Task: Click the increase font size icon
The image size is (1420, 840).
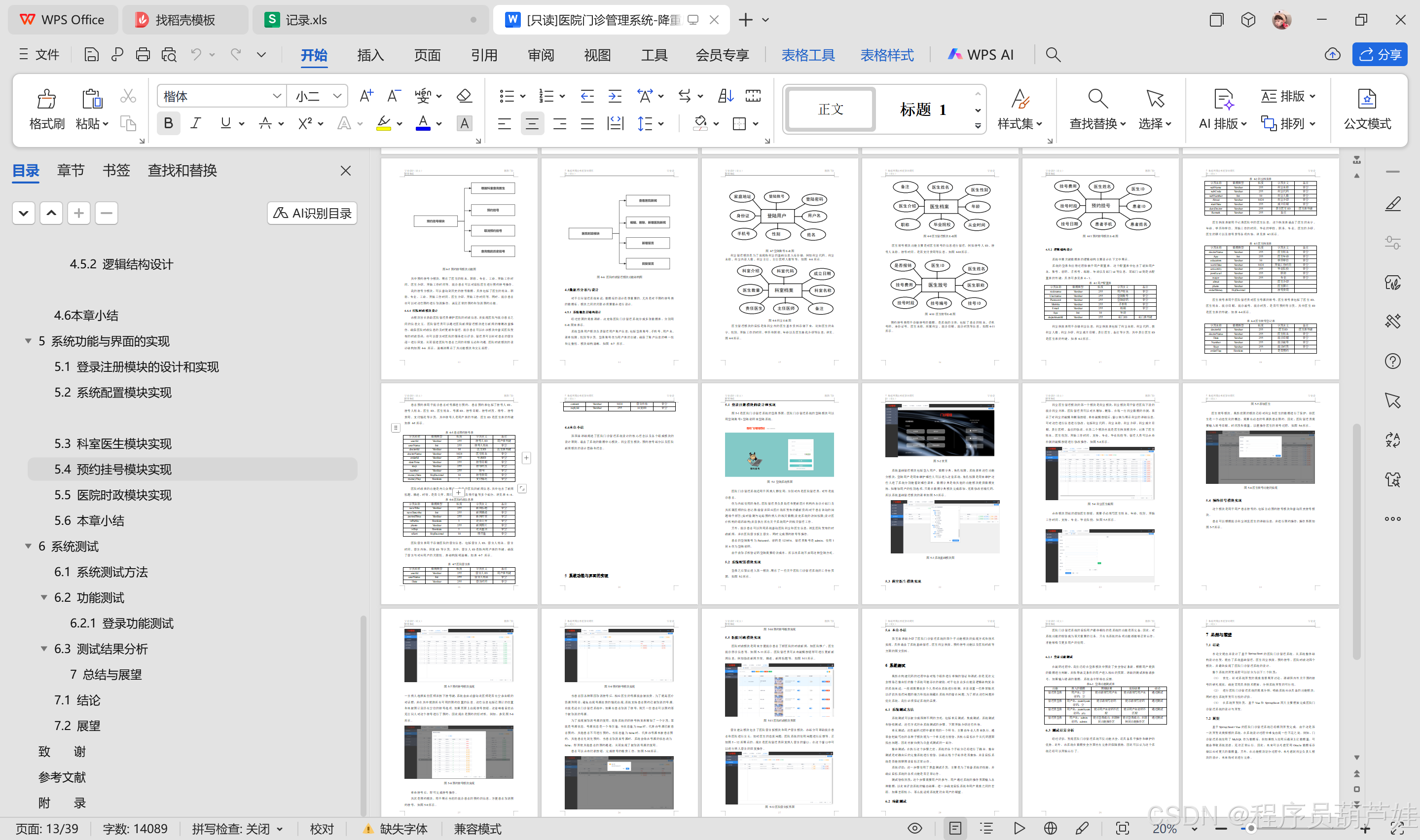Action: click(x=366, y=96)
